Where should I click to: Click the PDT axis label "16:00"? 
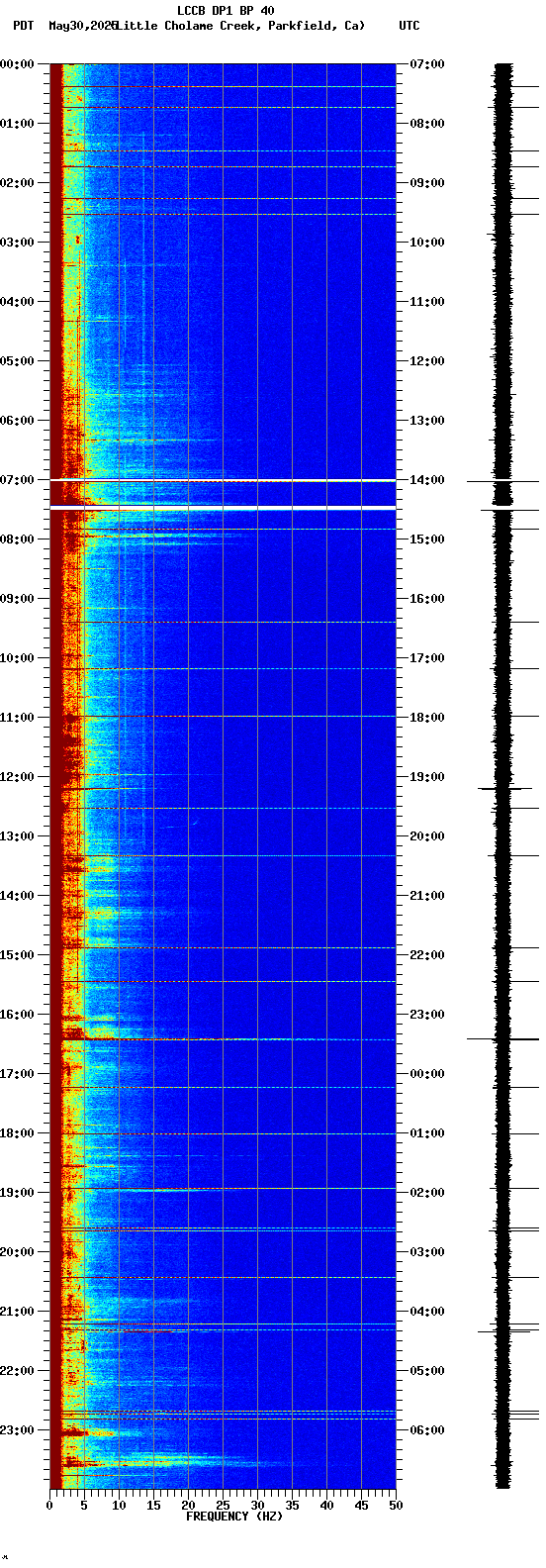[x=18, y=1015]
